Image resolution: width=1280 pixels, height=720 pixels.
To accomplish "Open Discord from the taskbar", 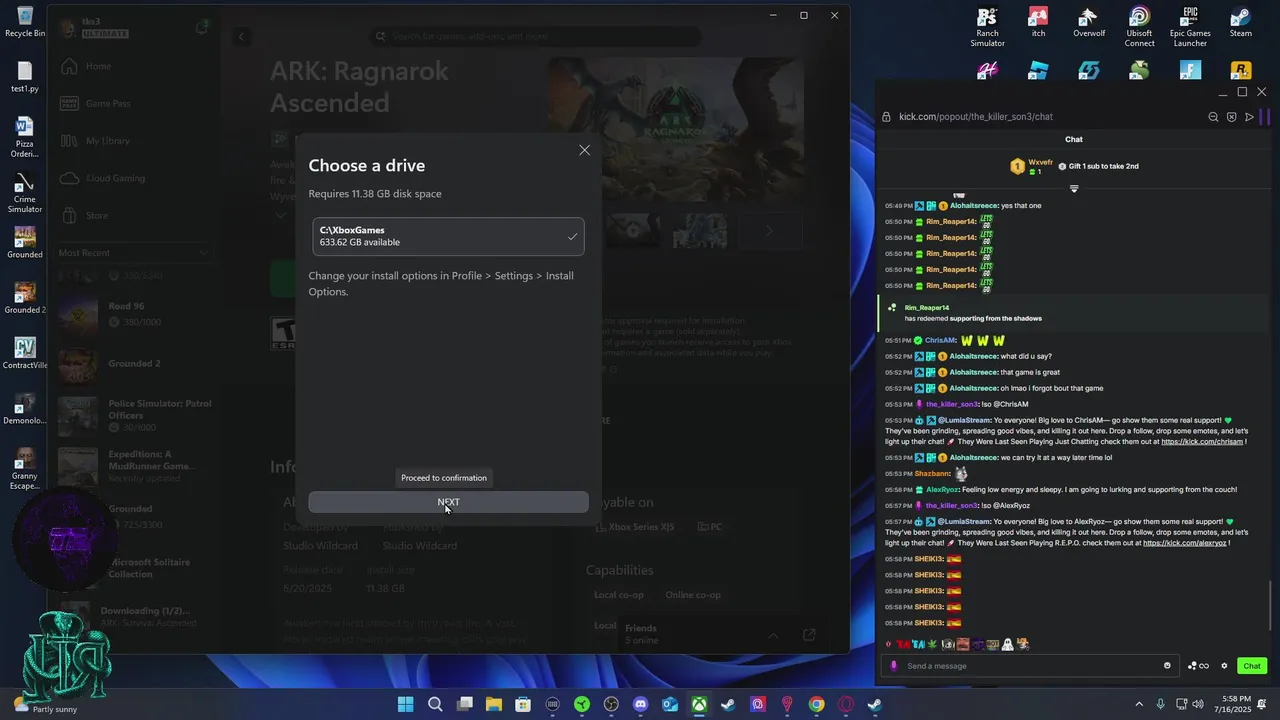I will (641, 705).
